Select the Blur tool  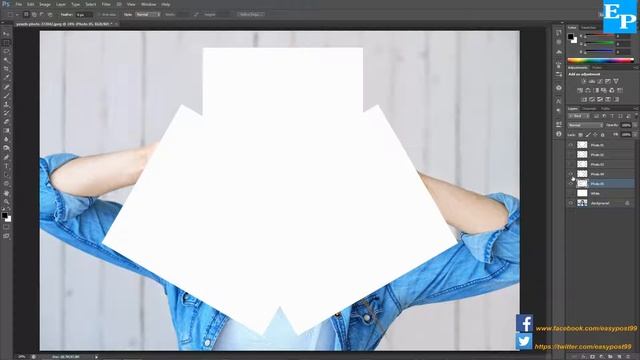point(6,139)
